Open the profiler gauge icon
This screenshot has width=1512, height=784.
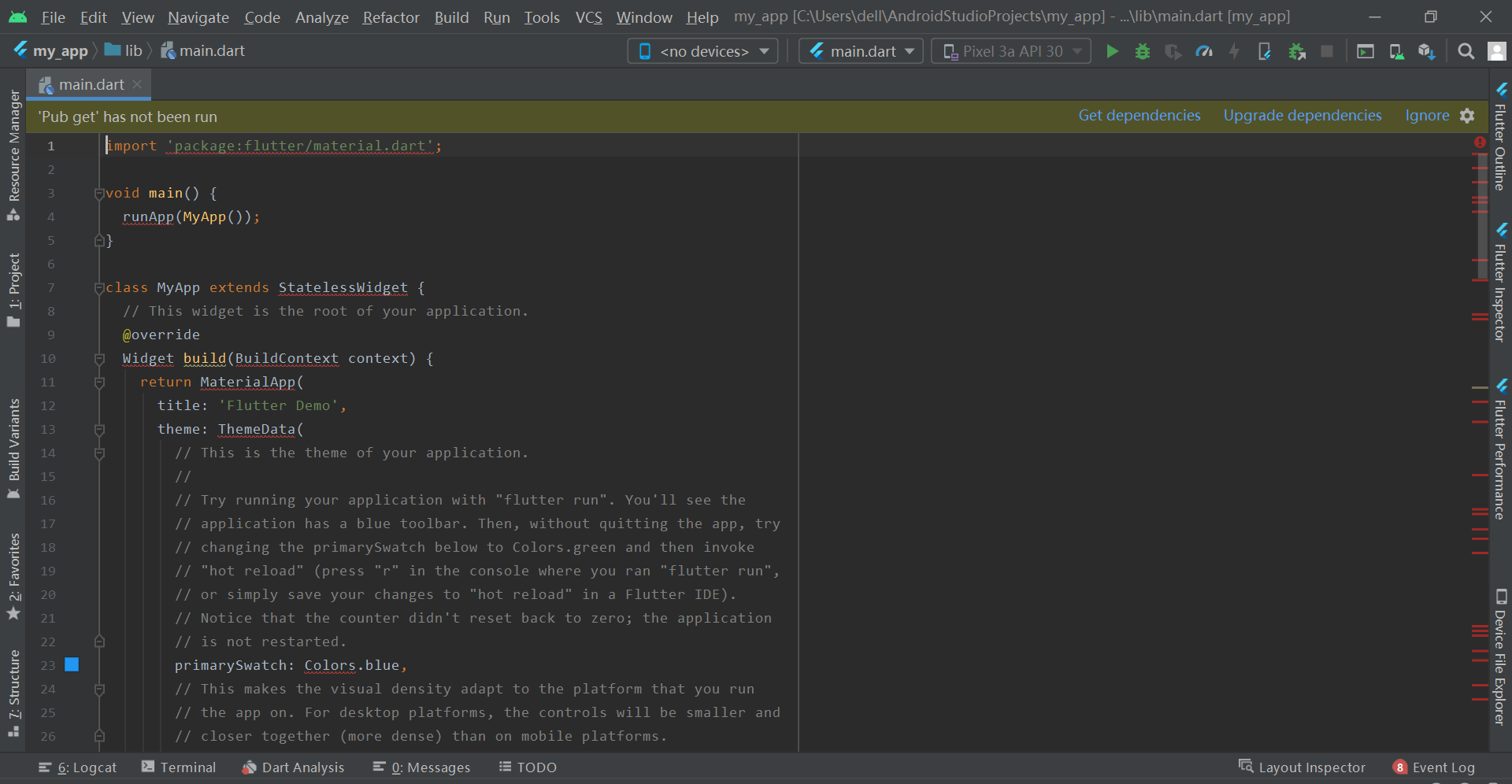point(1204,51)
